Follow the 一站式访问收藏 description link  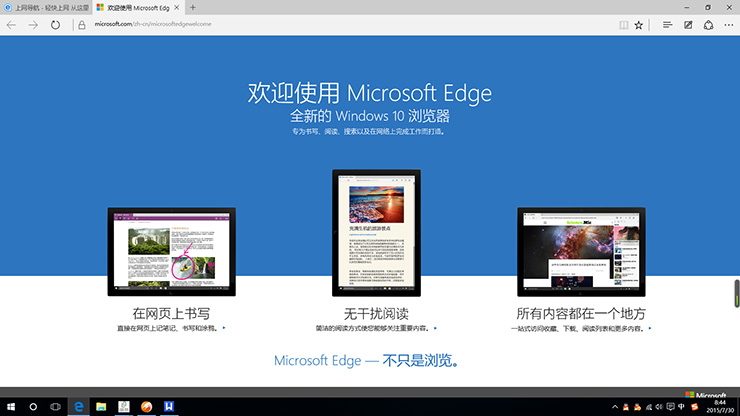(x=581, y=328)
